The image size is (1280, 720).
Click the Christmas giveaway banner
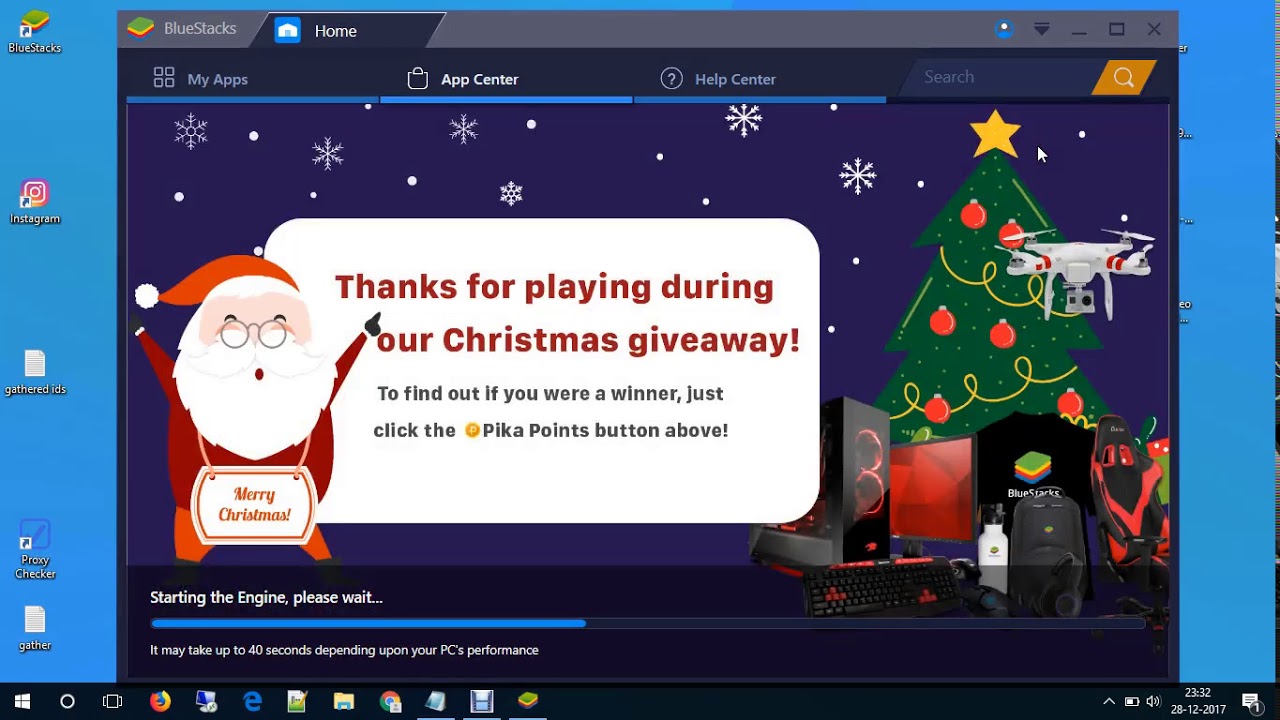[x=647, y=335]
